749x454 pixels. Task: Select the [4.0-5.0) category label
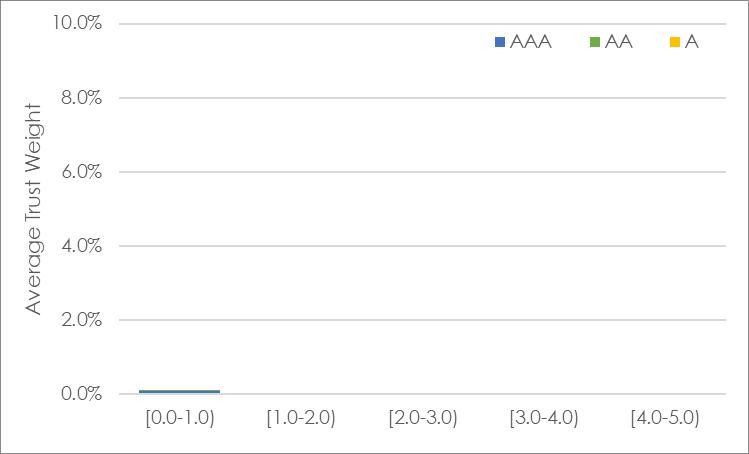(665, 418)
